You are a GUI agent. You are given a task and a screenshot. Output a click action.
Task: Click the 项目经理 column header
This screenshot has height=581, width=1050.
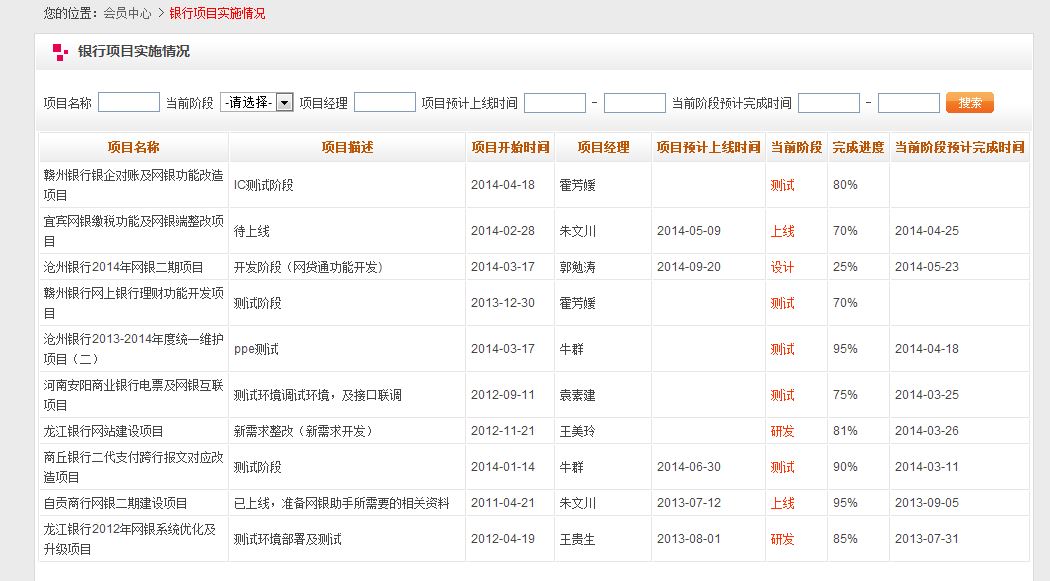pyautogui.click(x=603, y=147)
